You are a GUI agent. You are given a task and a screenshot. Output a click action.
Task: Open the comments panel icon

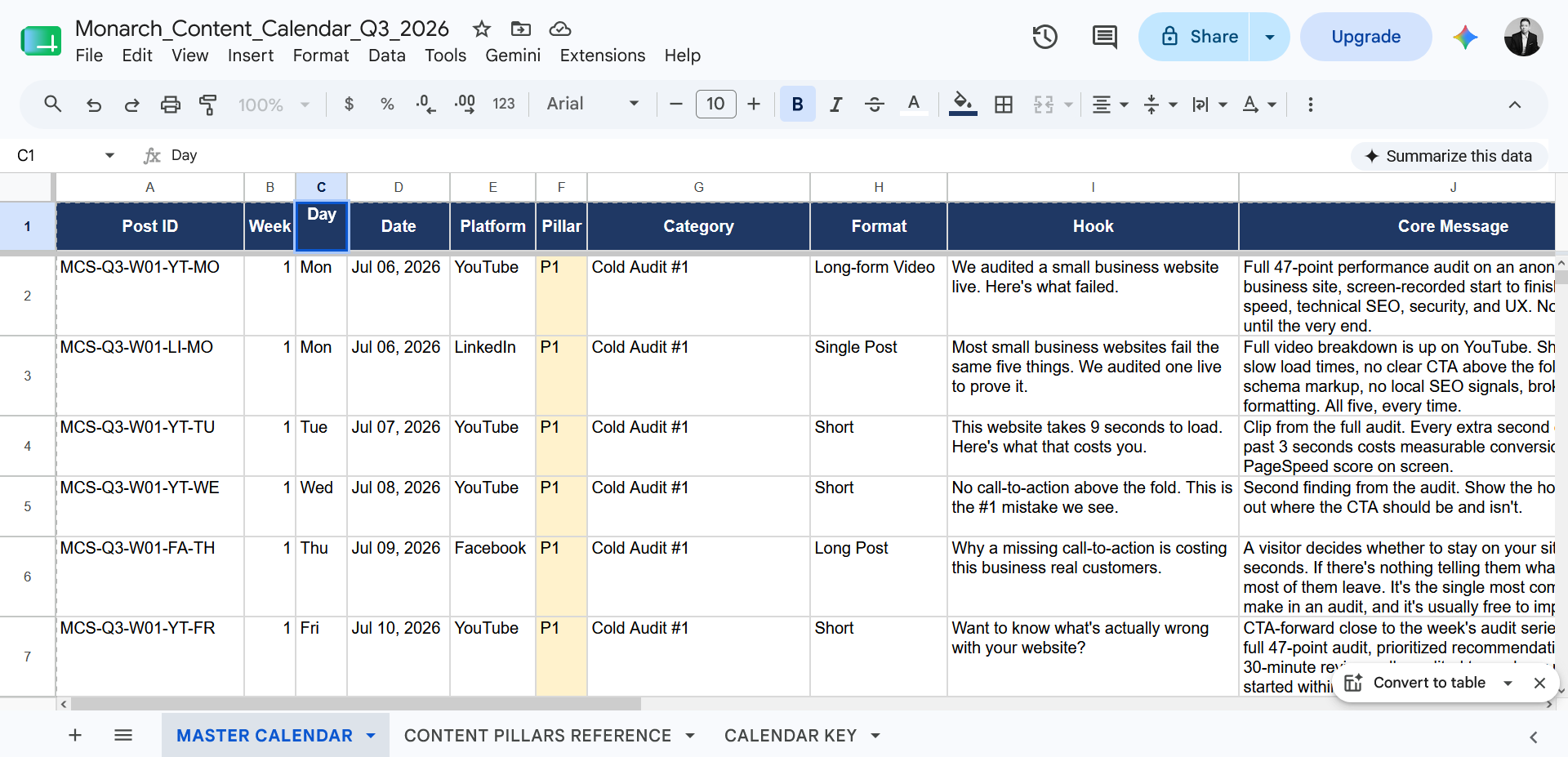pos(1104,37)
